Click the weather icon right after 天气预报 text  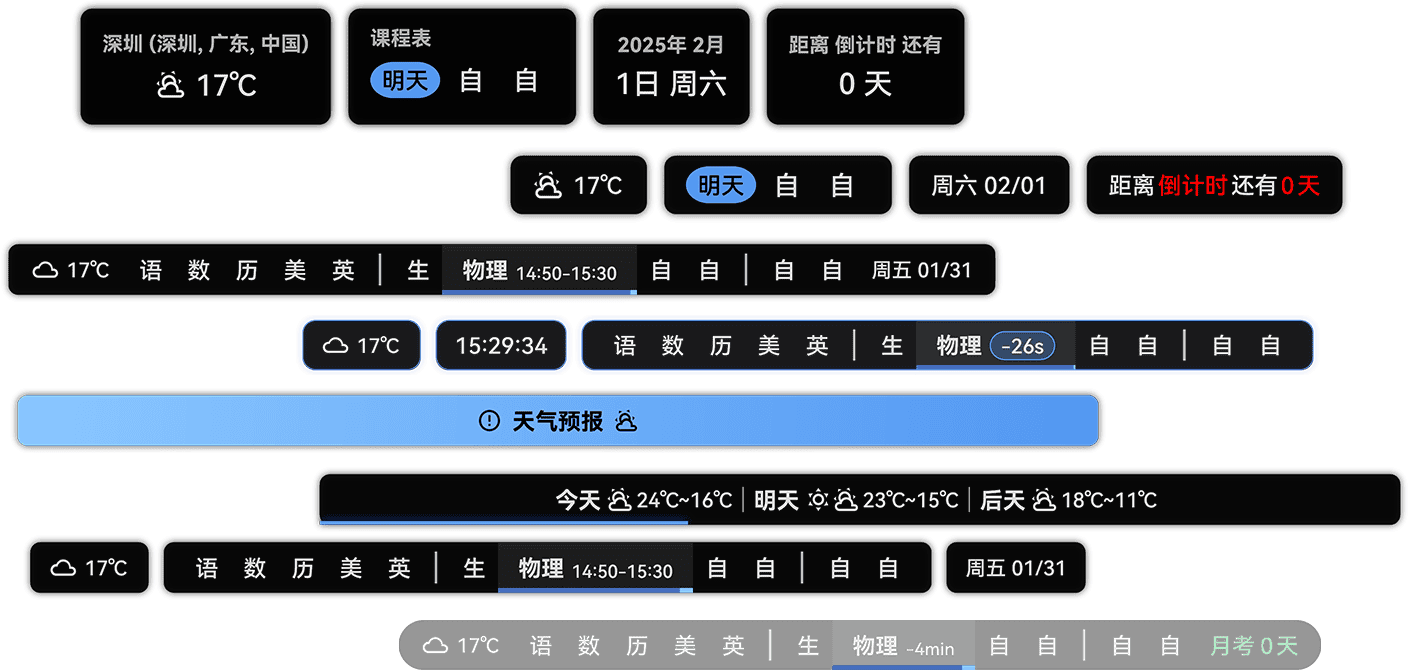coord(626,421)
